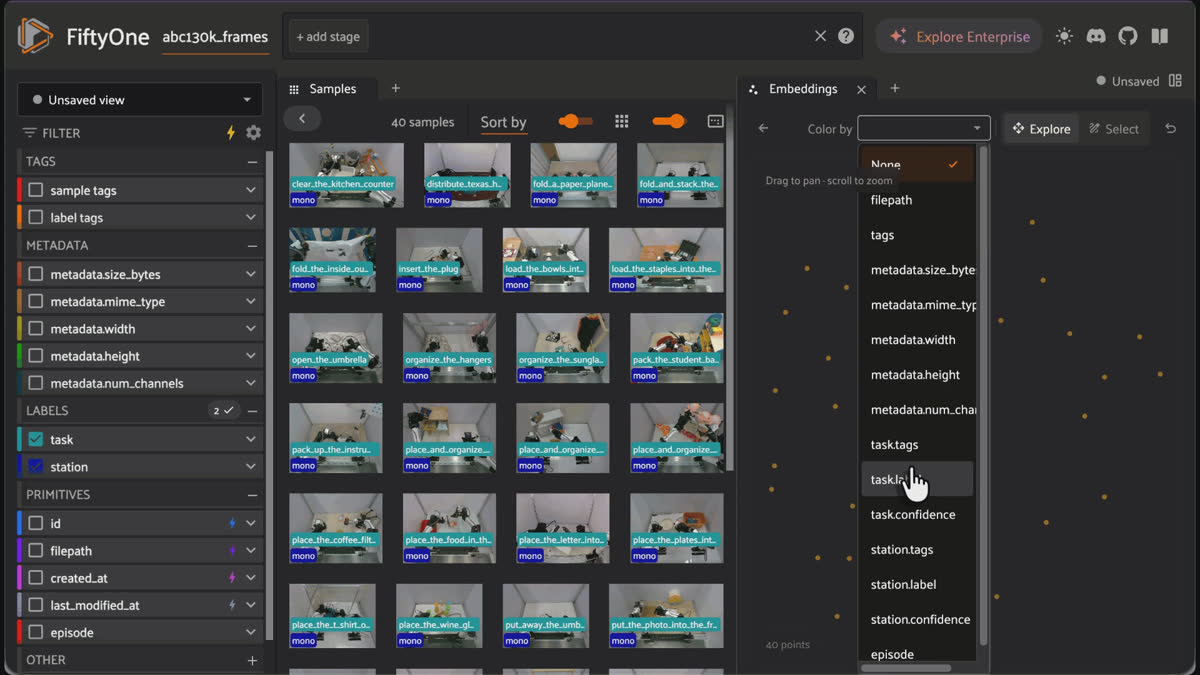Open display options icon in Samples toolbar

(x=715, y=121)
